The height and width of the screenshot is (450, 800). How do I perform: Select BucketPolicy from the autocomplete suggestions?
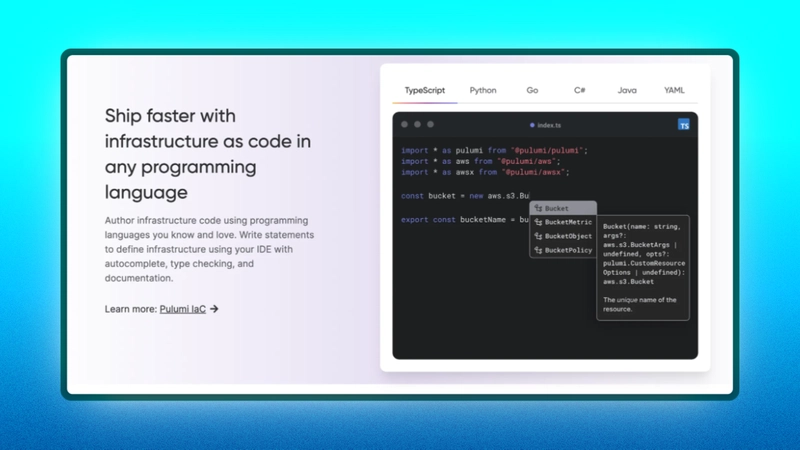click(x=568, y=250)
